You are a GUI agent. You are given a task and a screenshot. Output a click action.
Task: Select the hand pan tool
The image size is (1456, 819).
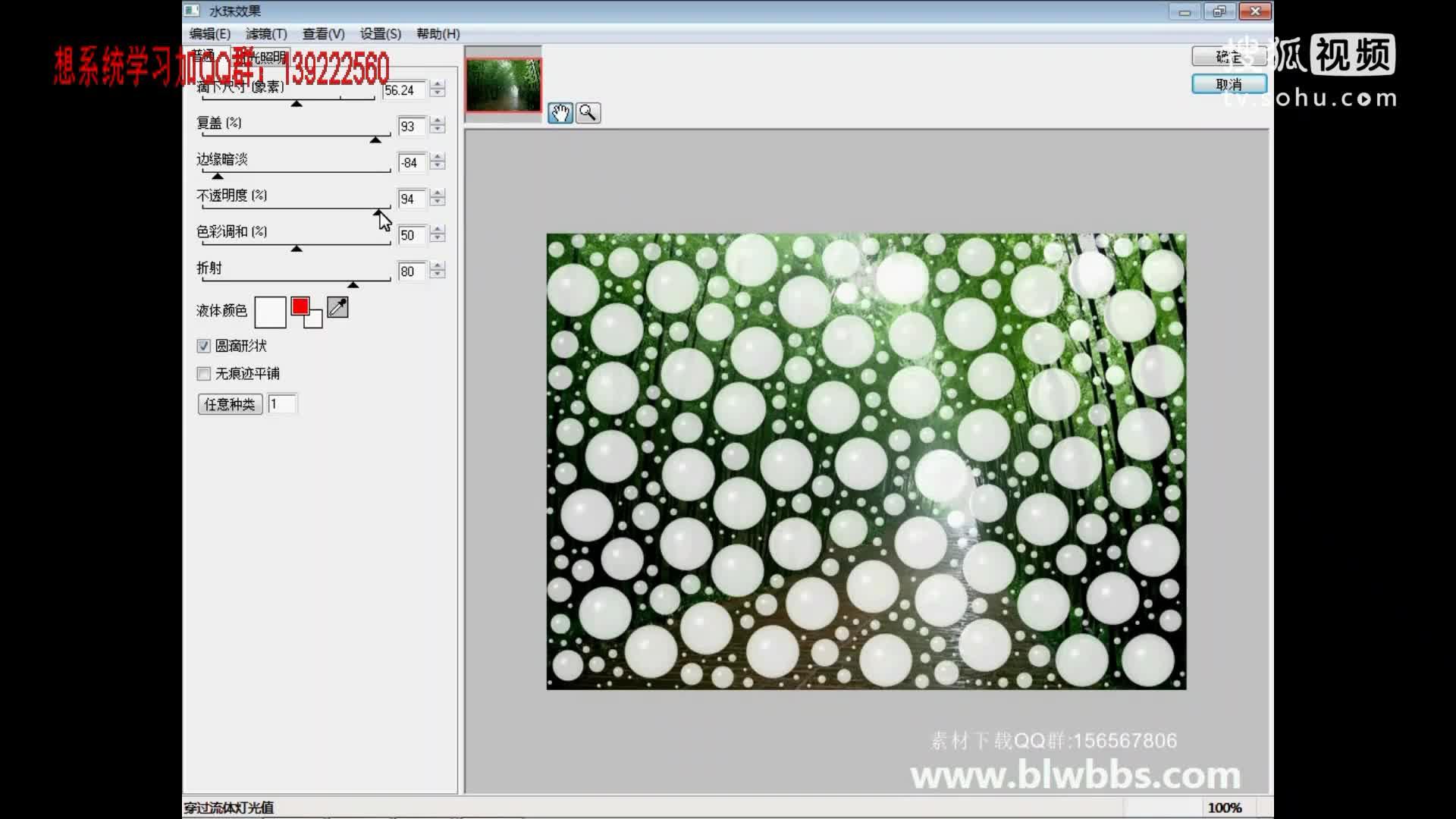560,113
